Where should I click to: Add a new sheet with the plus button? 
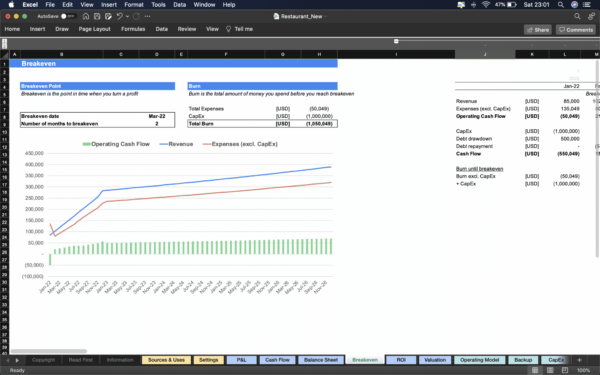(579, 360)
